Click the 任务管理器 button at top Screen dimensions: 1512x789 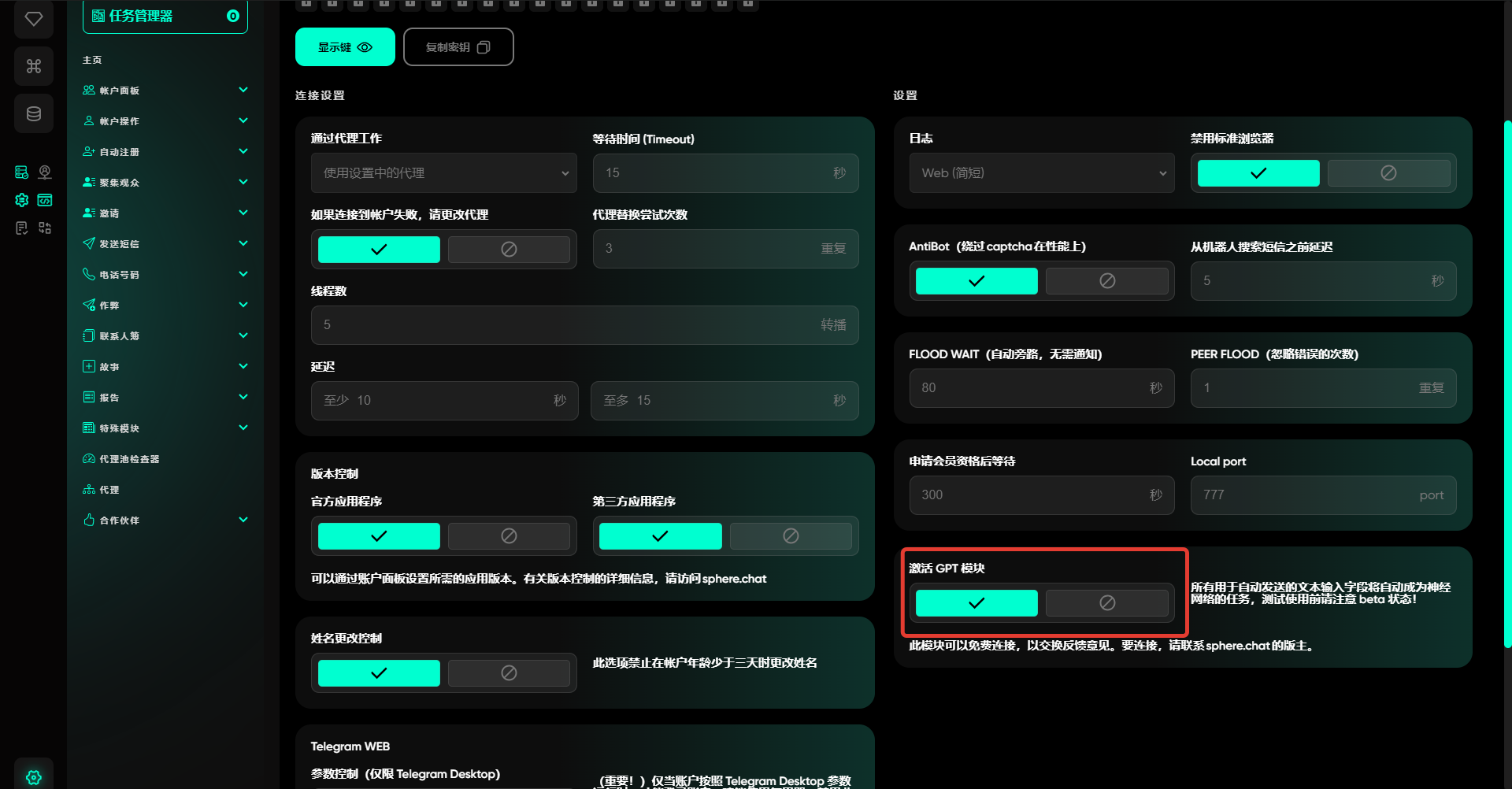point(165,17)
